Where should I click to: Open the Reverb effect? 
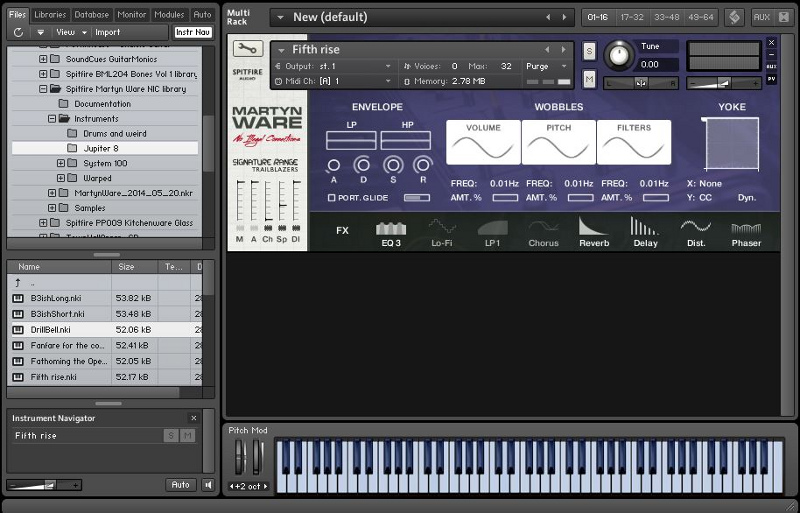594,226
